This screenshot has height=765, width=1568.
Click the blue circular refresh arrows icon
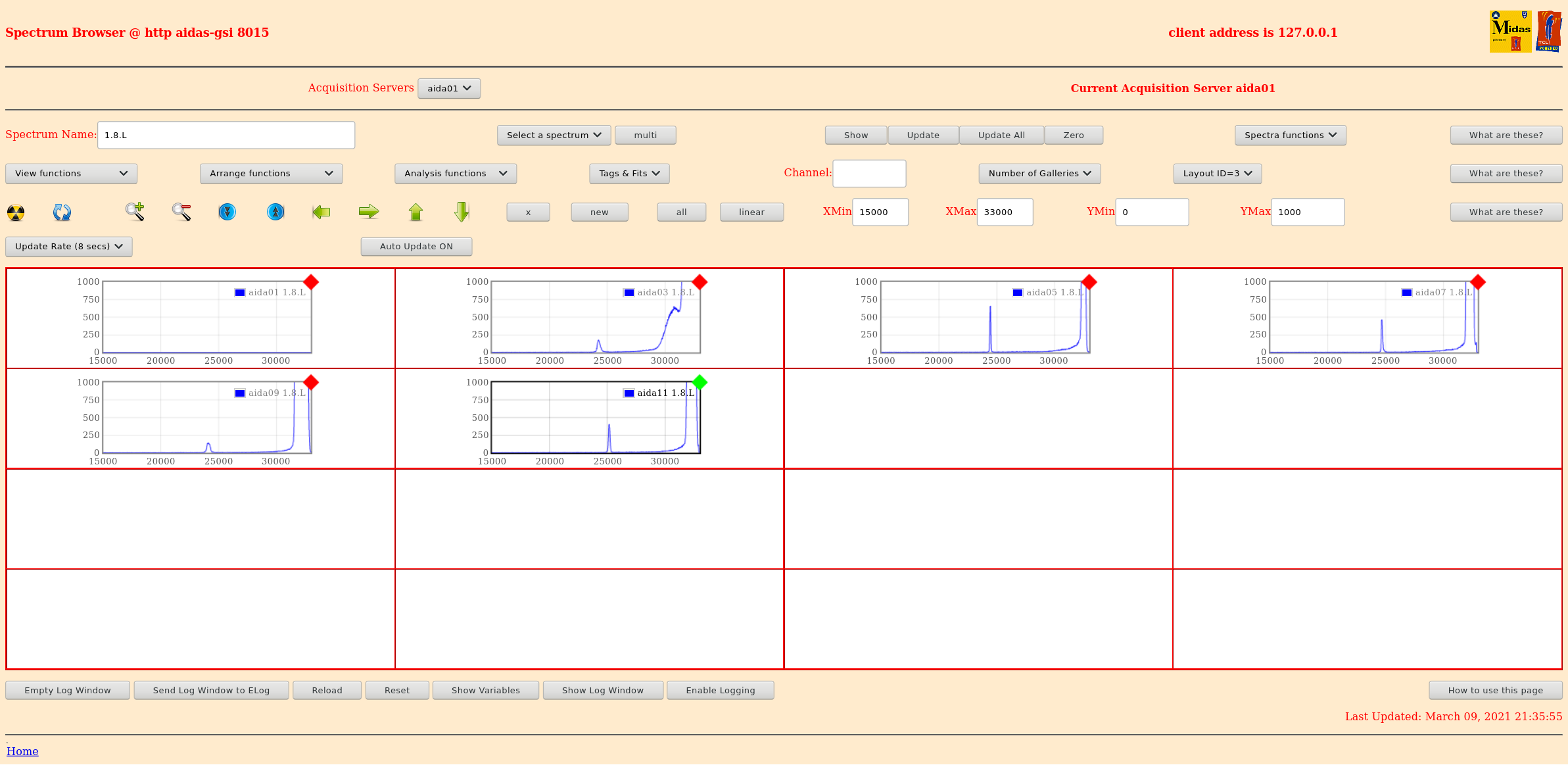pyautogui.click(x=62, y=212)
